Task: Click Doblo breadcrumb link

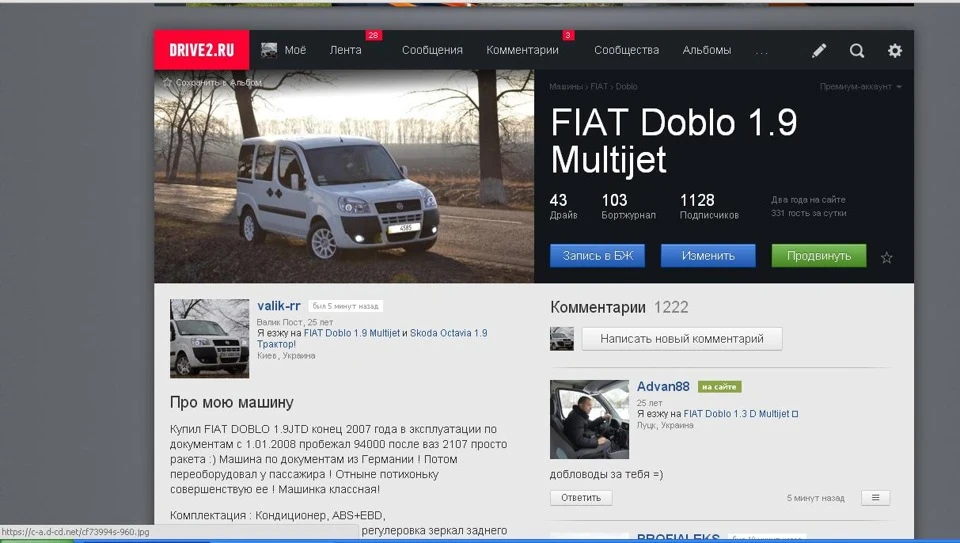Action: click(x=626, y=87)
